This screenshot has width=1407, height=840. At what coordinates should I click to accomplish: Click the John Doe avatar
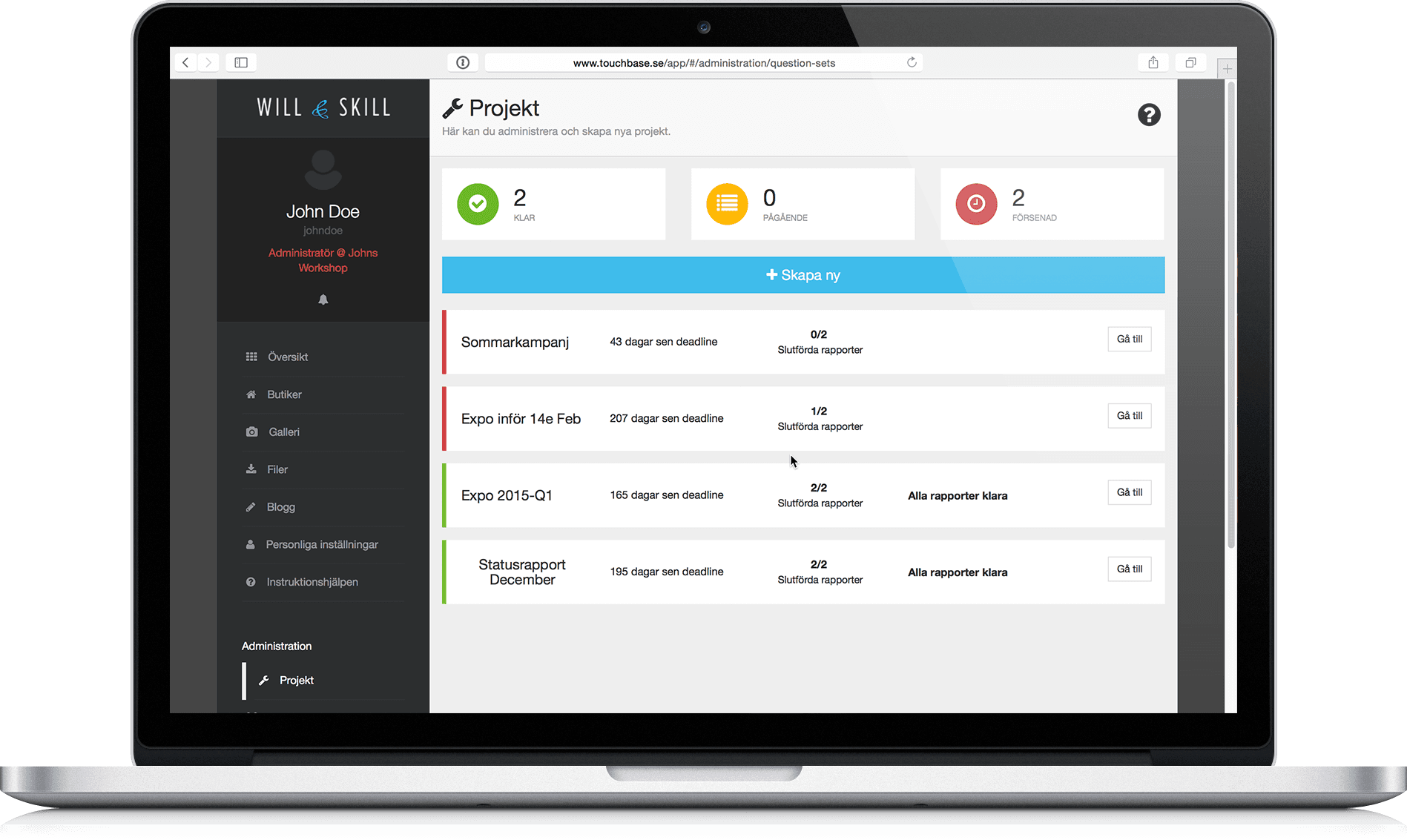(x=323, y=170)
